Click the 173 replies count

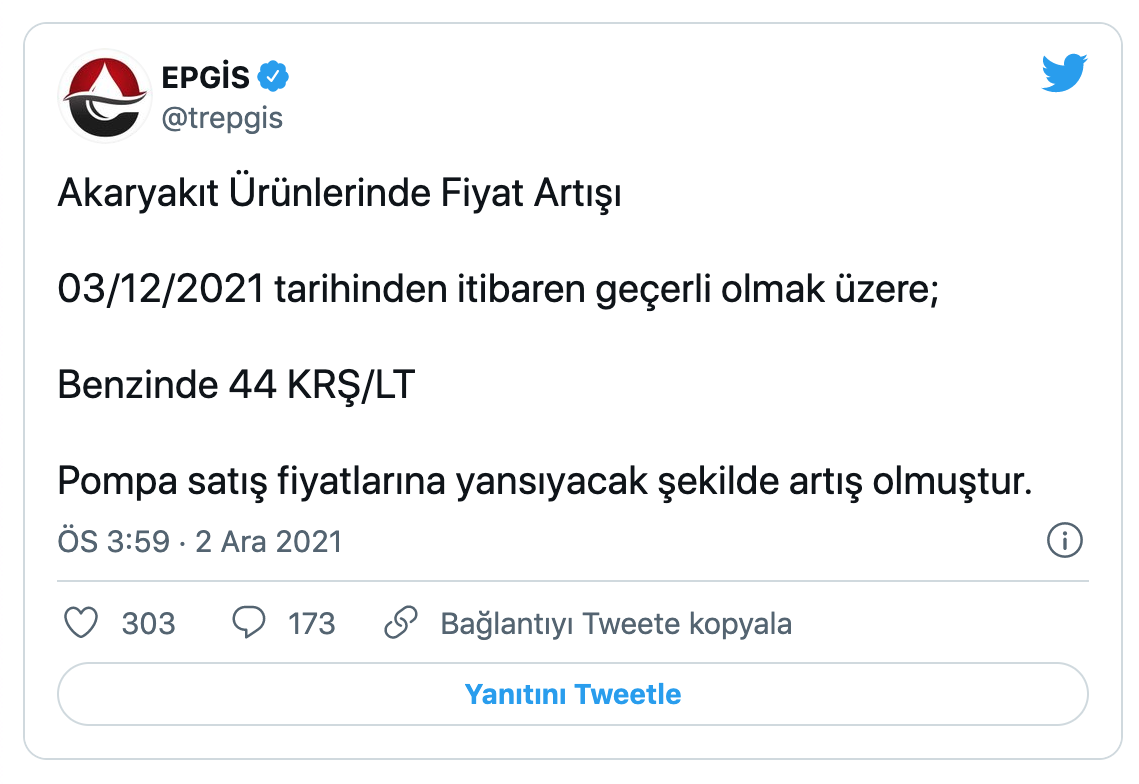click(x=311, y=624)
